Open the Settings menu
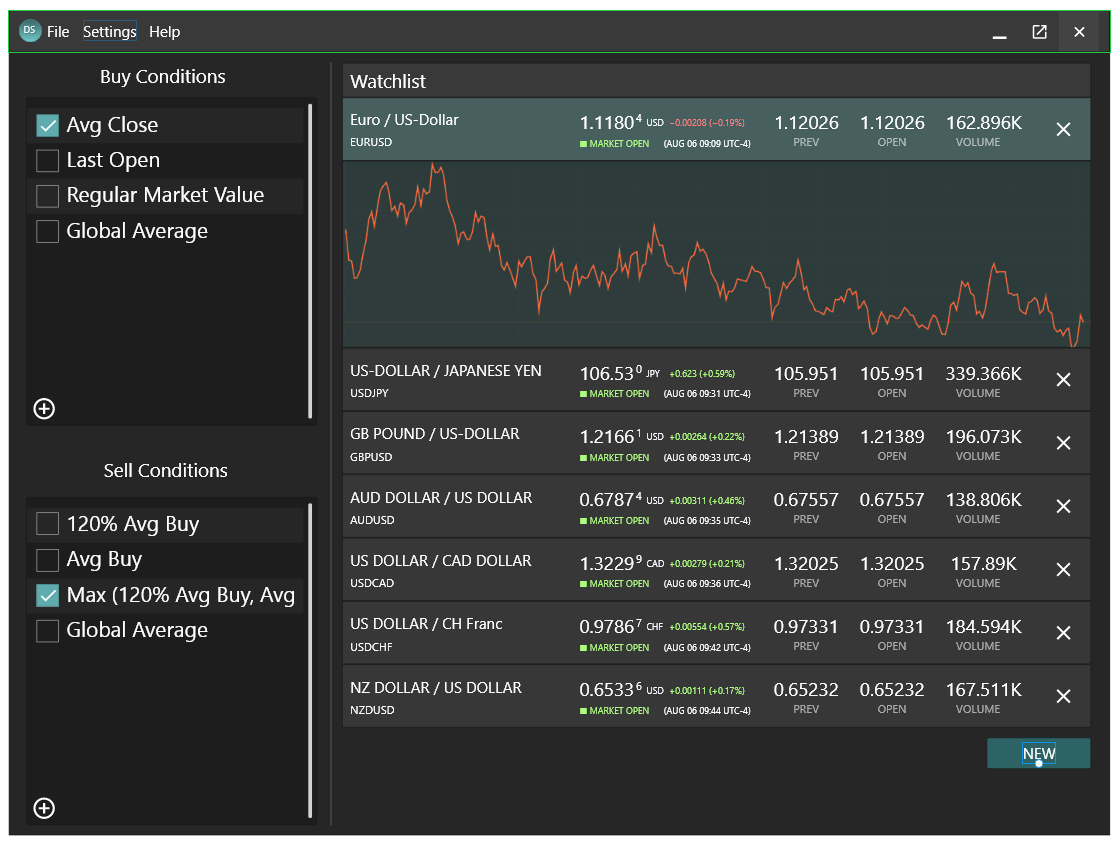The width and height of the screenshot is (1119, 843). point(110,32)
